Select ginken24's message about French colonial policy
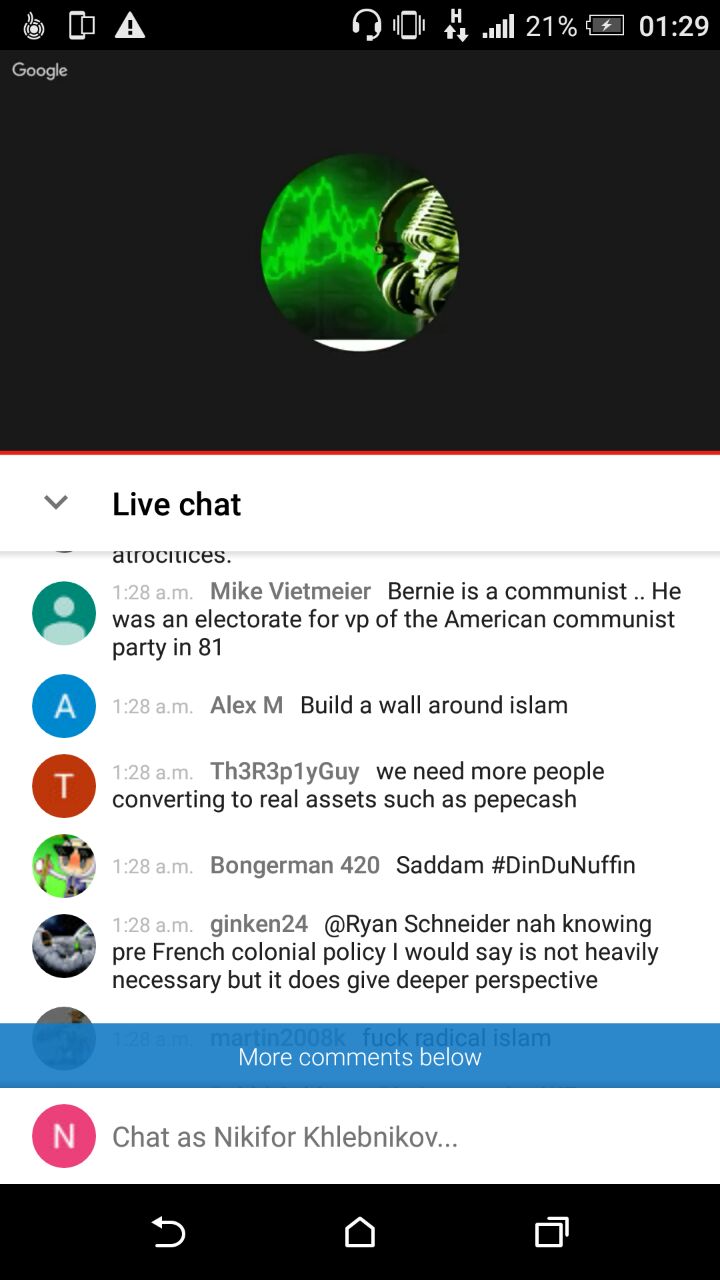 coord(385,952)
